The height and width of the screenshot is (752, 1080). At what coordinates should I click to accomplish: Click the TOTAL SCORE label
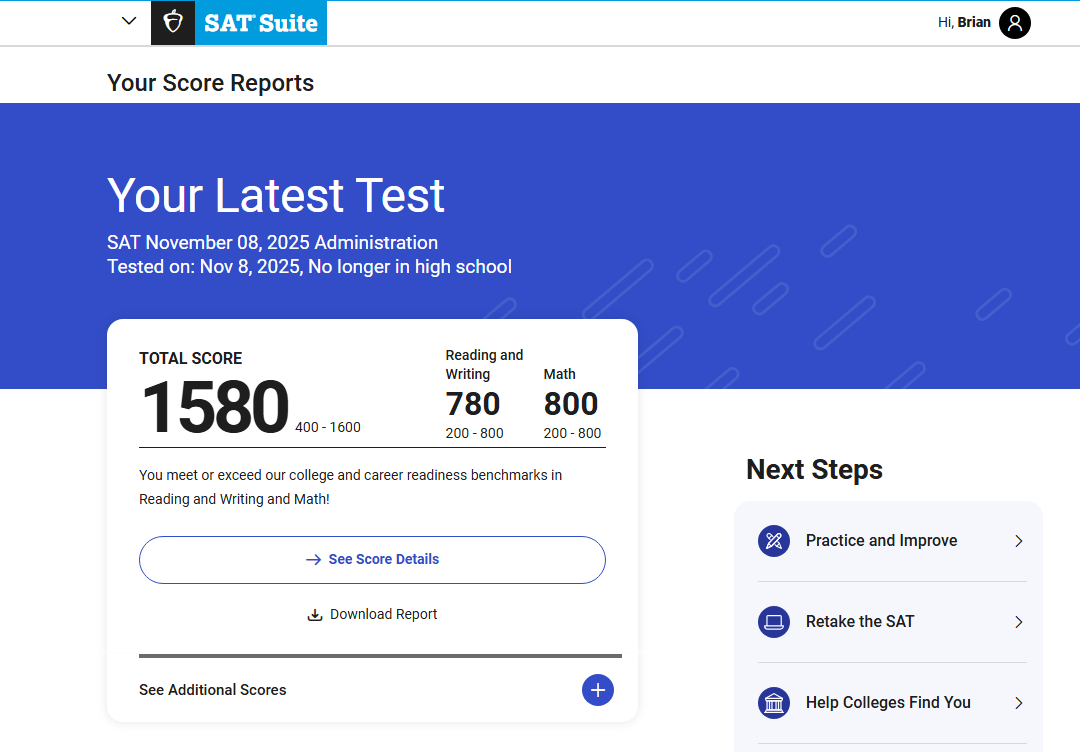click(191, 359)
